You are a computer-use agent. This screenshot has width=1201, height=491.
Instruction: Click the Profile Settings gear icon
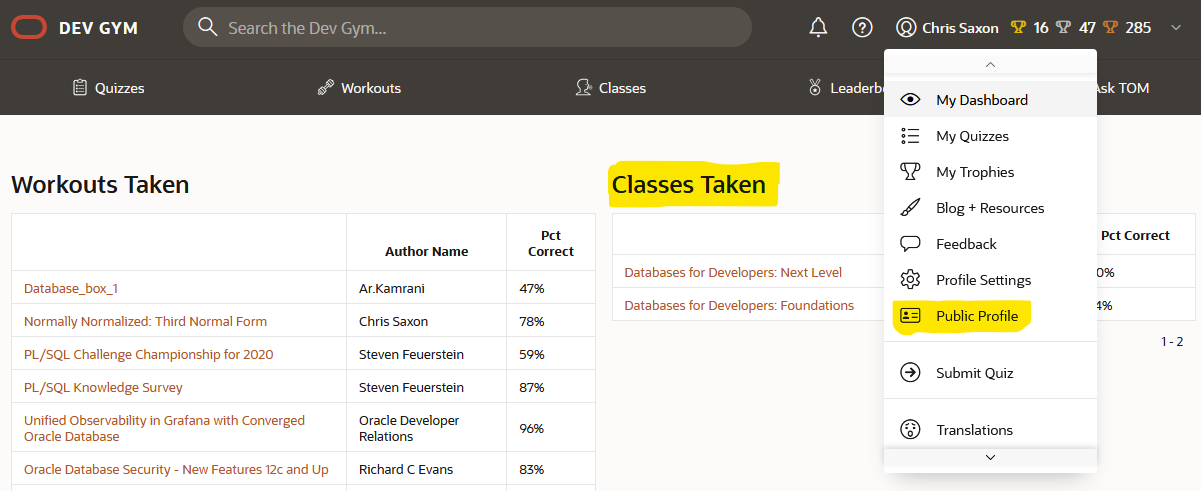tap(910, 280)
